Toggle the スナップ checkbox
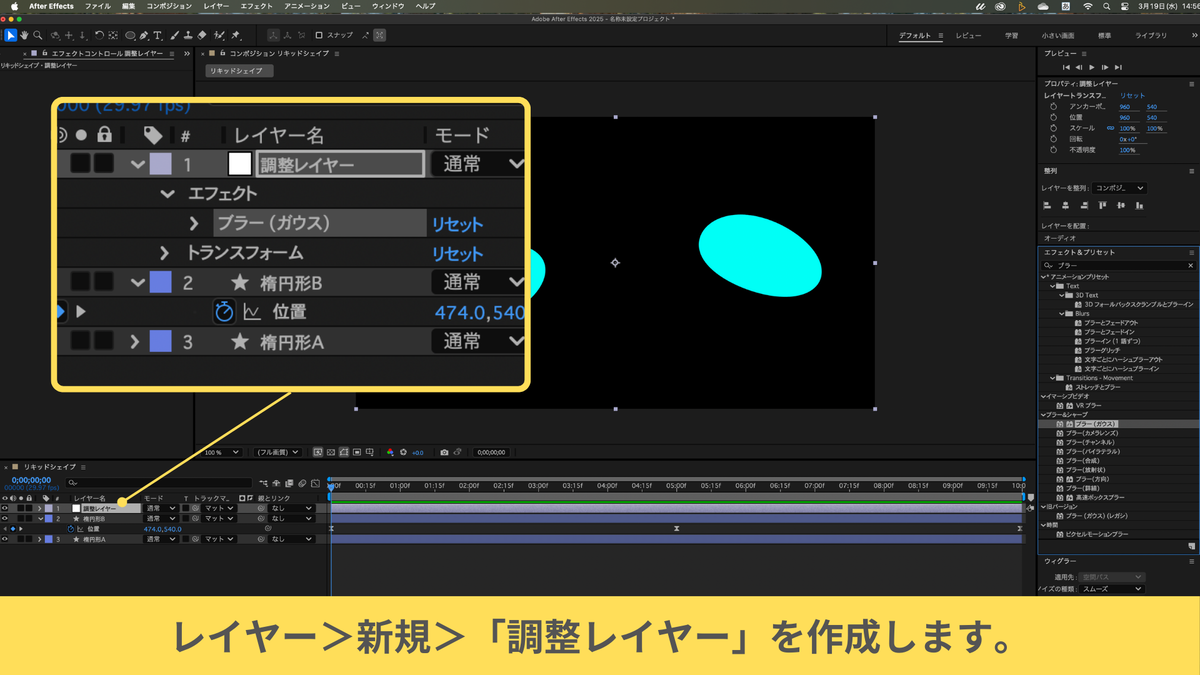 tap(319, 35)
